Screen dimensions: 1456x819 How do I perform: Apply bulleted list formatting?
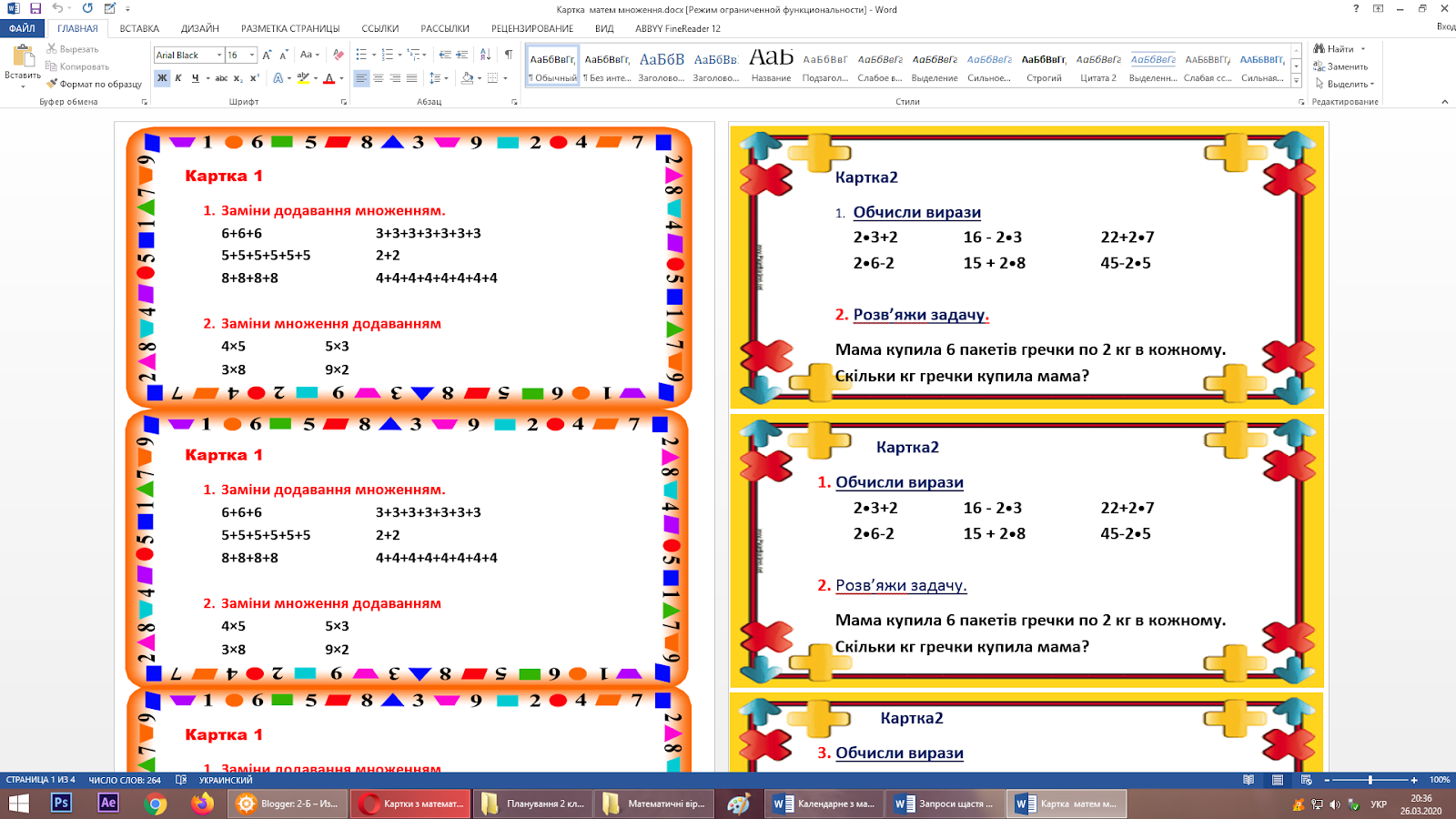tap(361, 55)
